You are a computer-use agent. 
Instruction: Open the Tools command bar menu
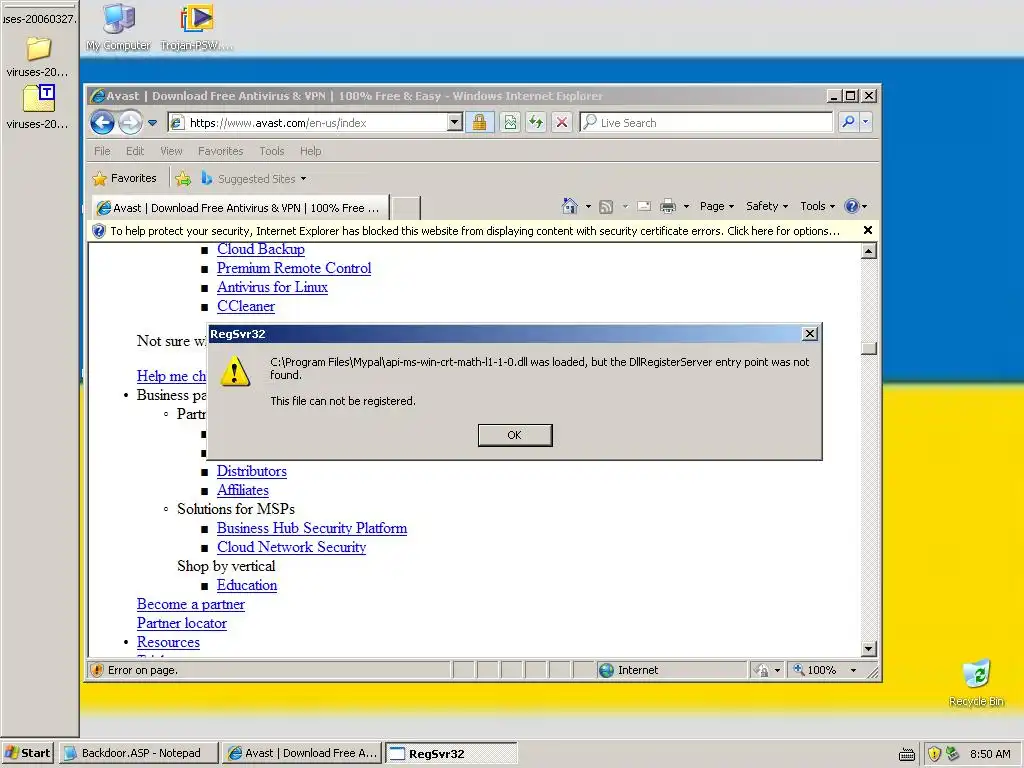click(x=818, y=206)
